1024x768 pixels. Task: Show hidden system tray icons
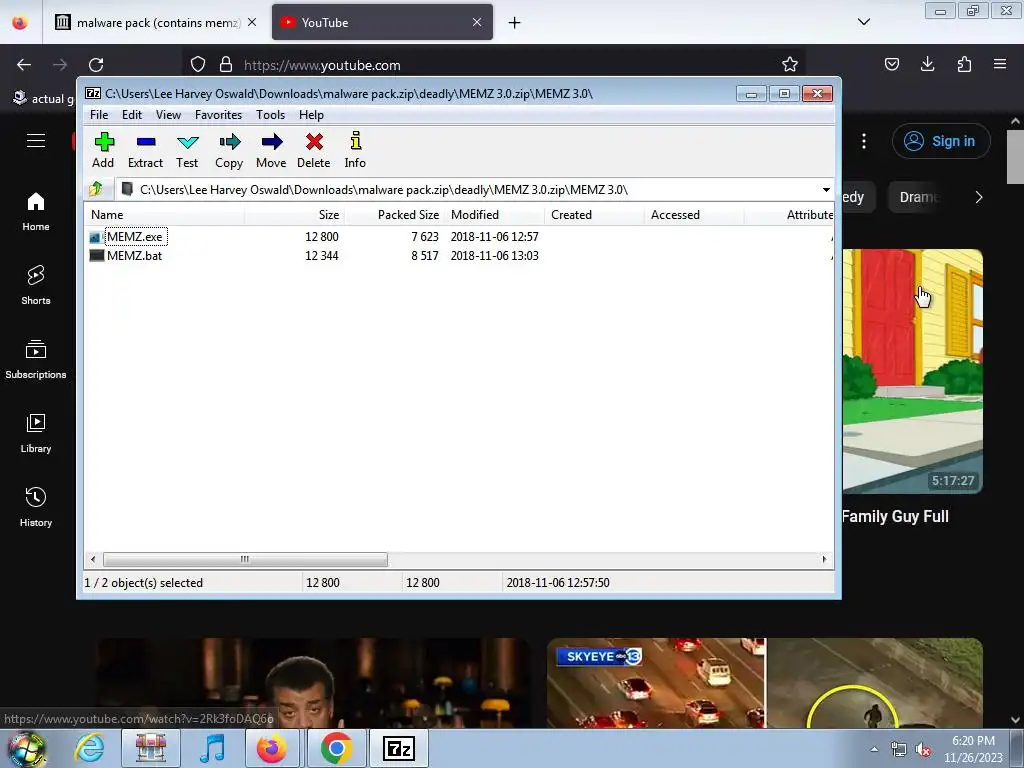tap(874, 749)
